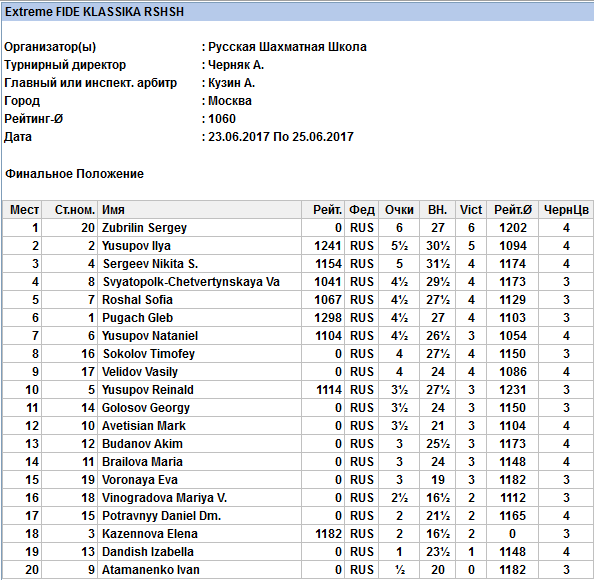The width and height of the screenshot is (594, 580).
Task: Select player name Zubrilin Sergey
Action: point(144,228)
